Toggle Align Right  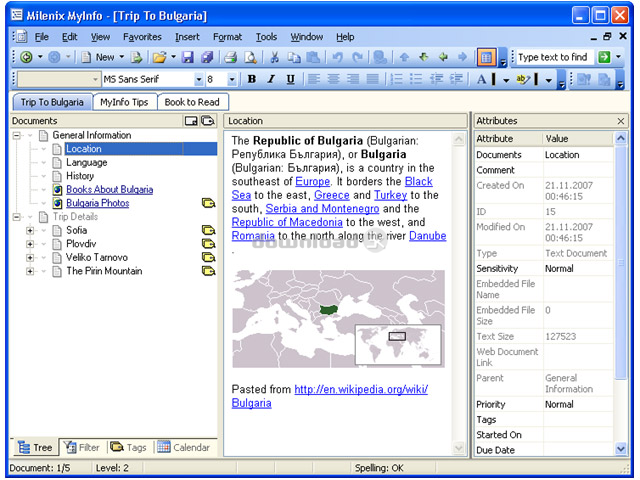coord(353,79)
